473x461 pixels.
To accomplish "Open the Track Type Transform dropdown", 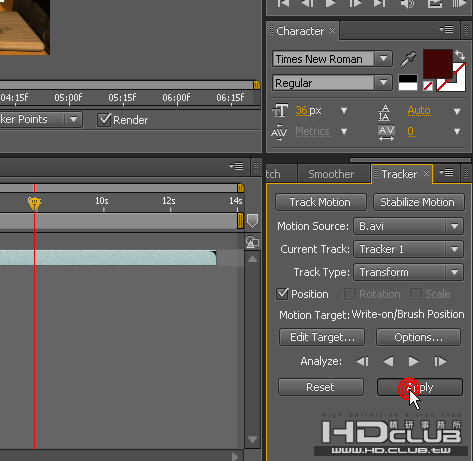I will coord(454,272).
